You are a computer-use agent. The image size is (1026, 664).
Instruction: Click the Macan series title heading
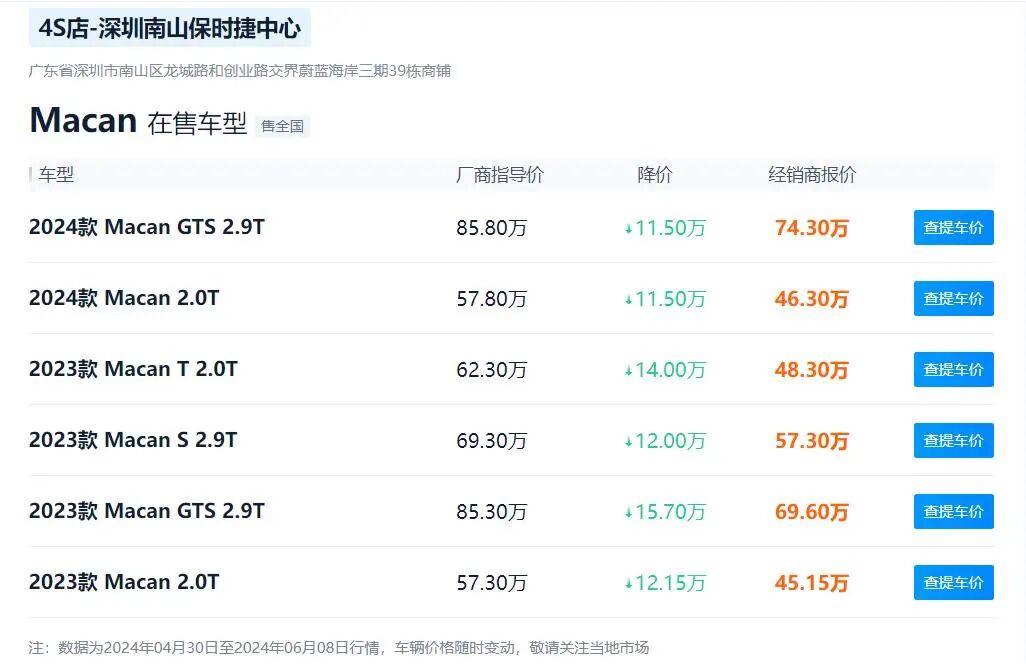tap(84, 119)
